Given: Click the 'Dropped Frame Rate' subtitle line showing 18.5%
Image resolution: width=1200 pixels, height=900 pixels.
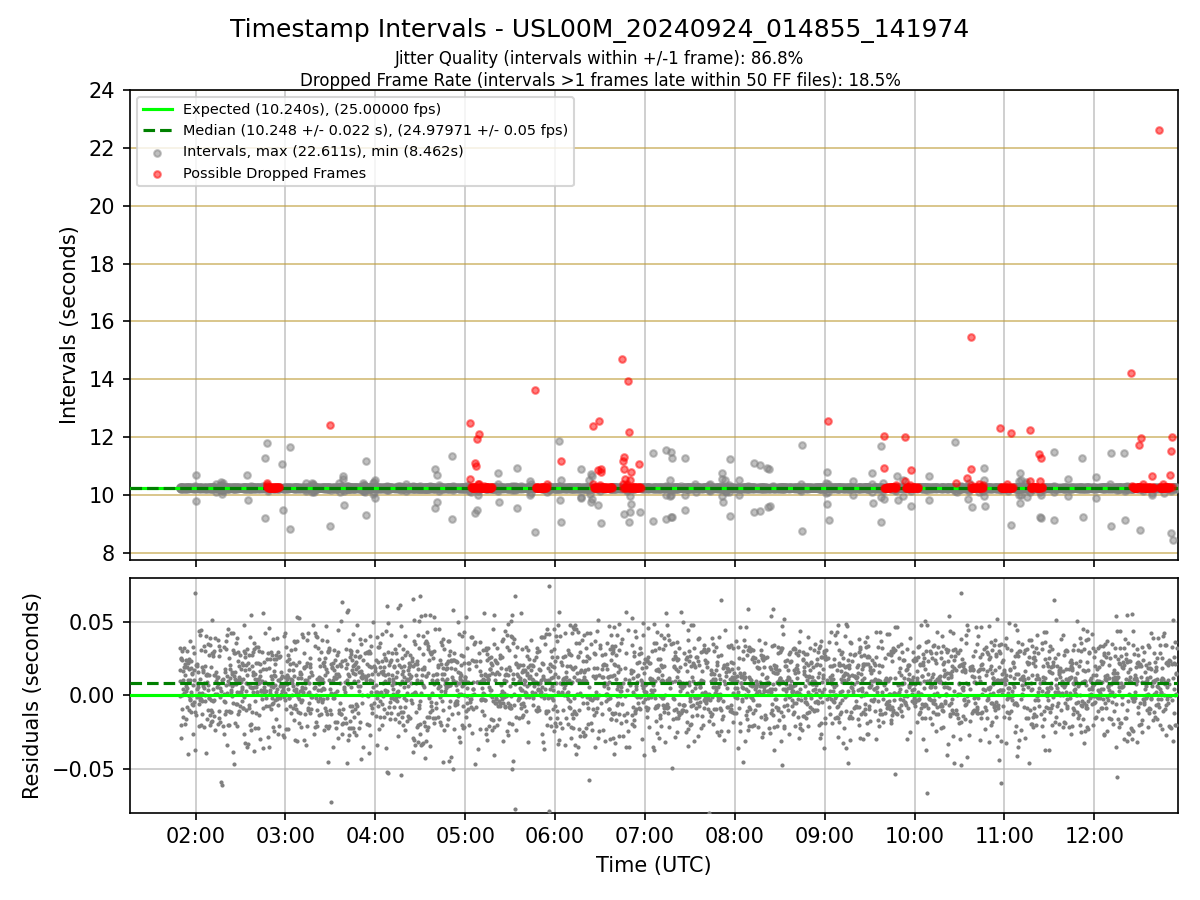Looking at the screenshot, I should click(599, 80).
